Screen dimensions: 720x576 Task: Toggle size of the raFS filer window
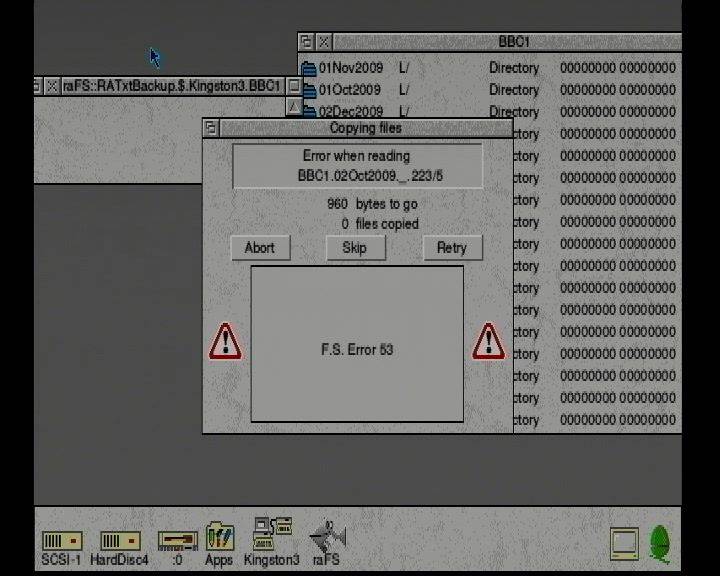tap(293, 86)
